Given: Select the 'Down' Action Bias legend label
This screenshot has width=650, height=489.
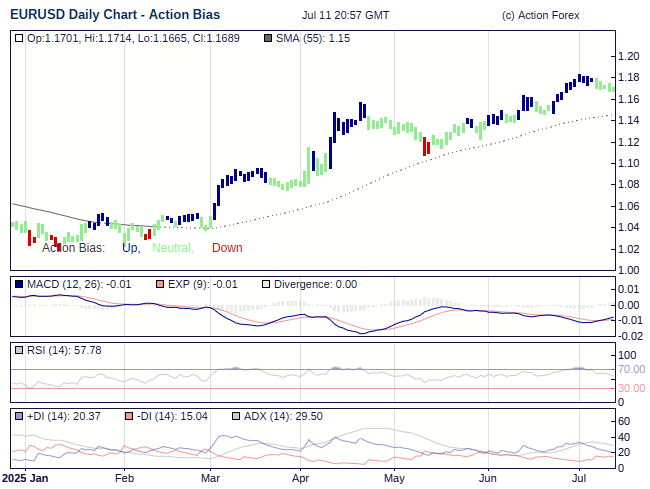Looking at the screenshot, I should [x=227, y=248].
